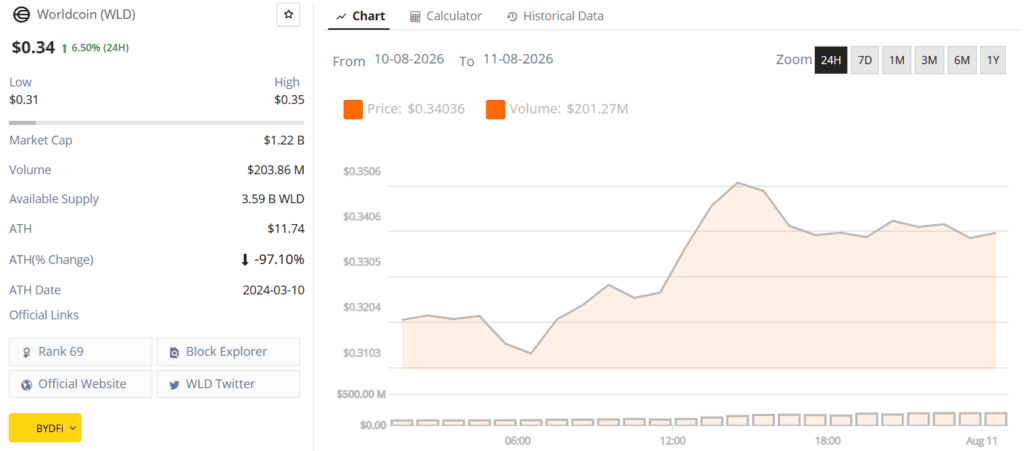
Task: Click the Calculator tab icon
Action: [x=415, y=16]
